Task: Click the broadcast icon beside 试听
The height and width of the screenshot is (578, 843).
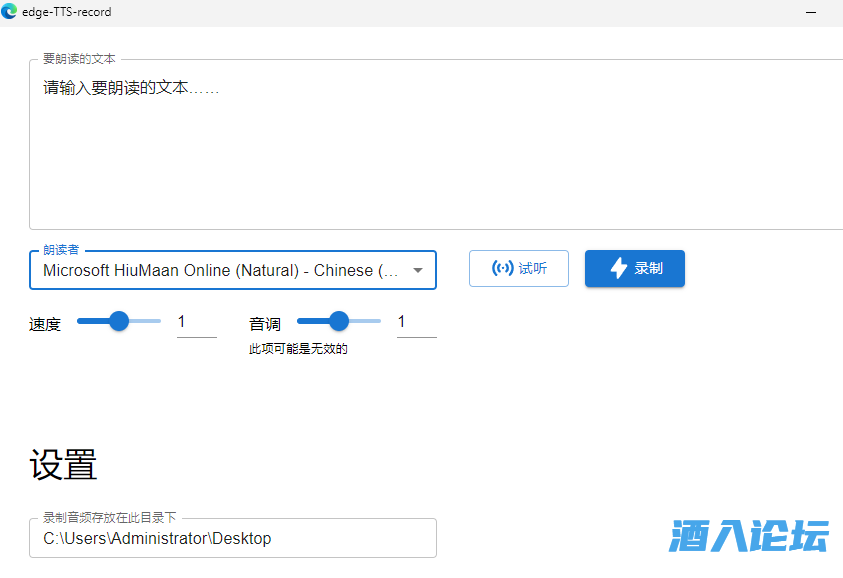Action: [502, 268]
